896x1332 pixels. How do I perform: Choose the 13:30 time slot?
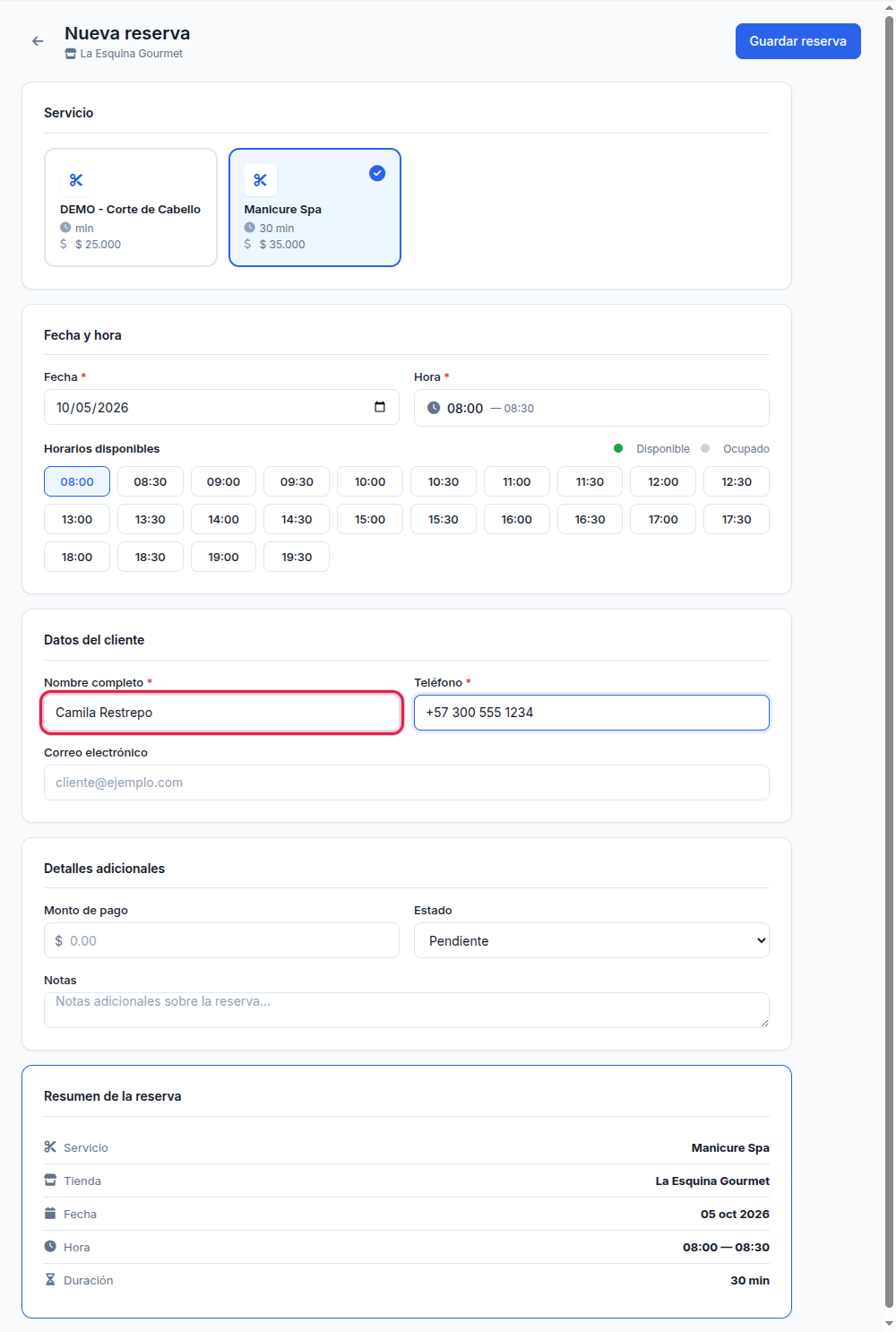151,519
